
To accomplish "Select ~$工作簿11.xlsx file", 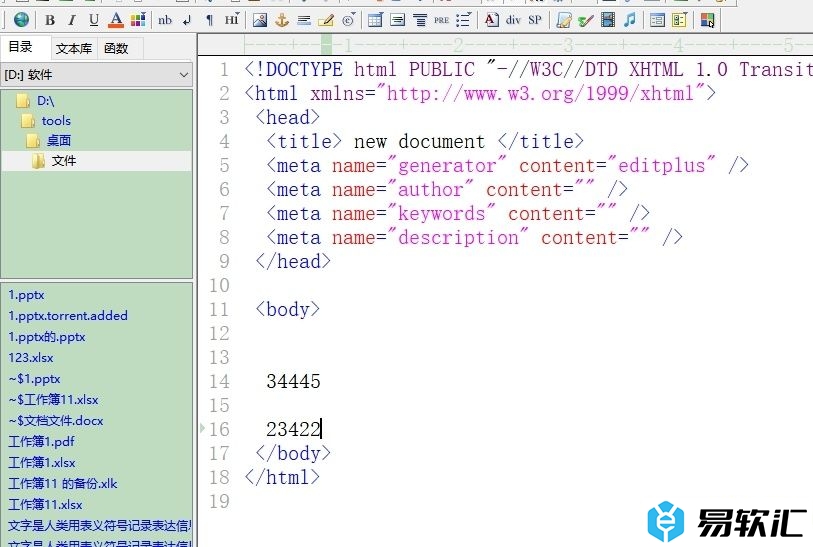I will tap(53, 400).
